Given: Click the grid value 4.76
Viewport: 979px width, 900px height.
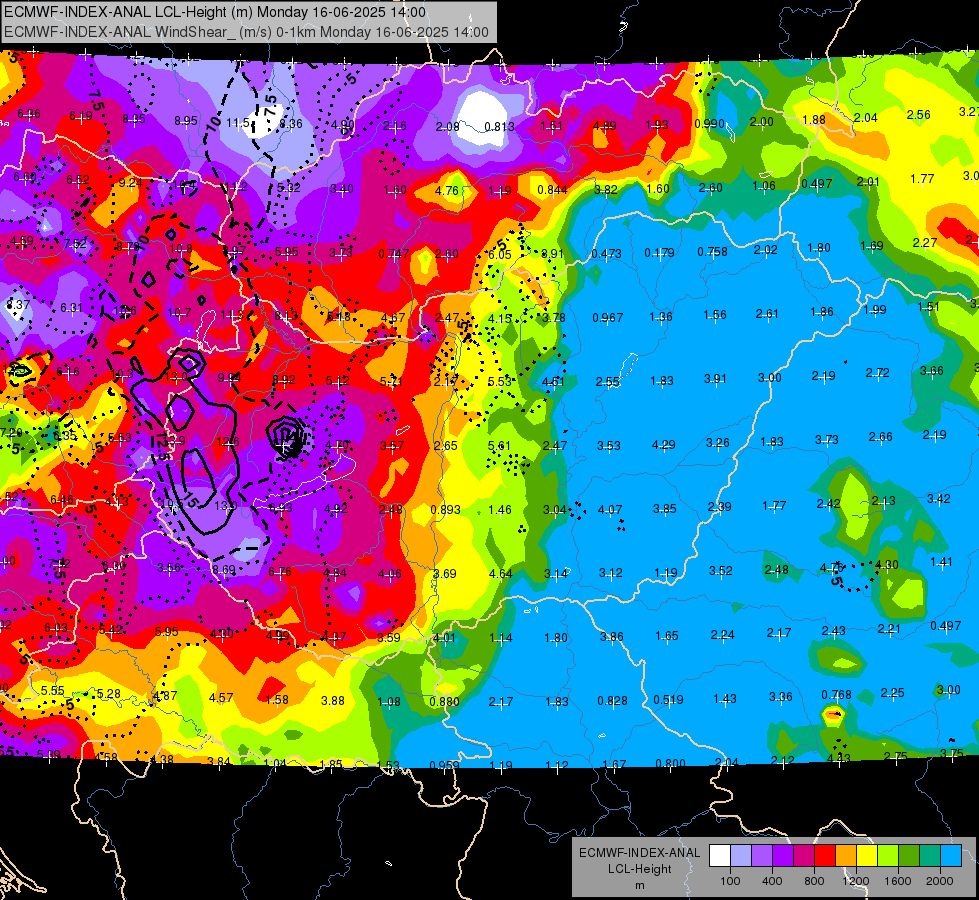Looking at the screenshot, I should tap(446, 190).
